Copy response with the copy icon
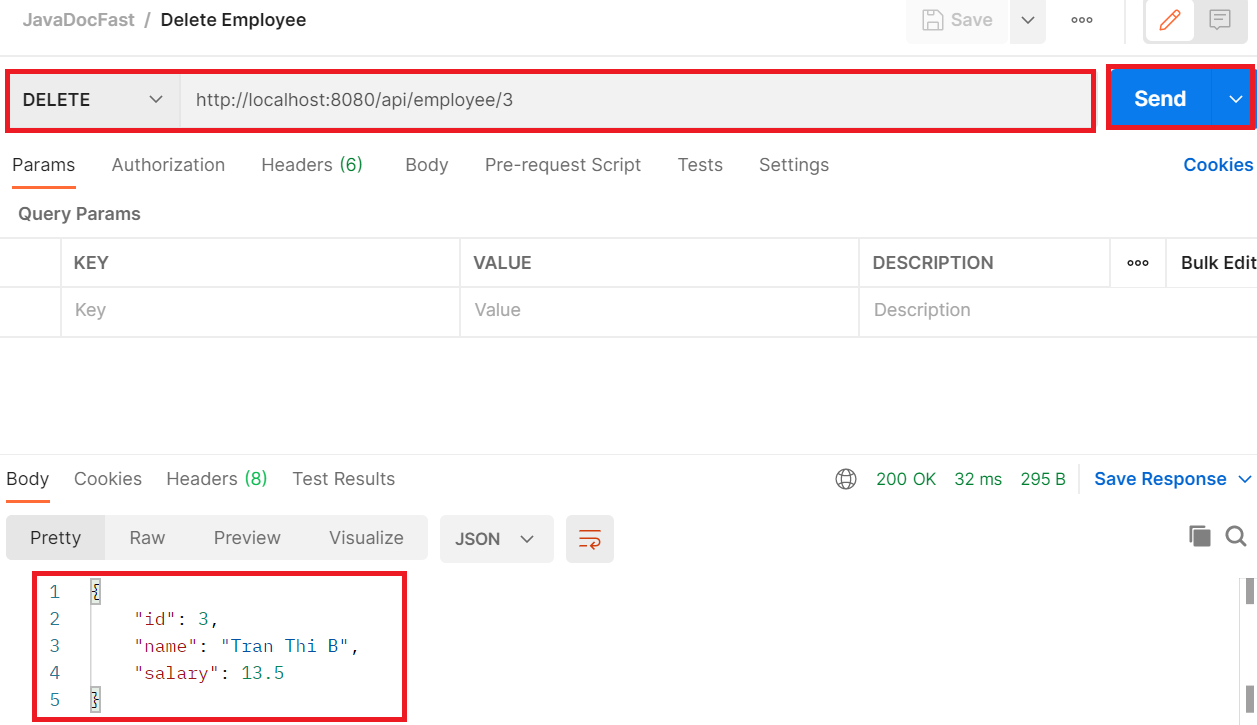Viewport: 1257px width, 725px height. pos(1200,536)
